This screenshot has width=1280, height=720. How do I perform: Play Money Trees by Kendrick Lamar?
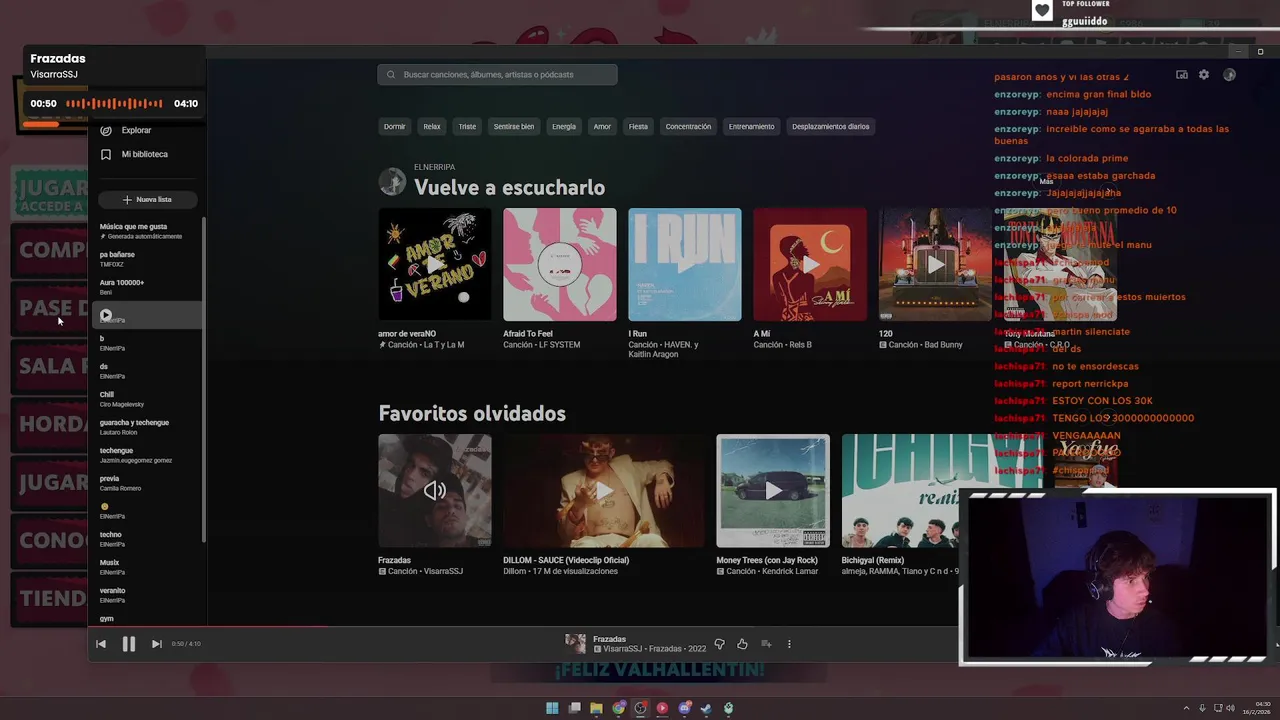click(773, 490)
